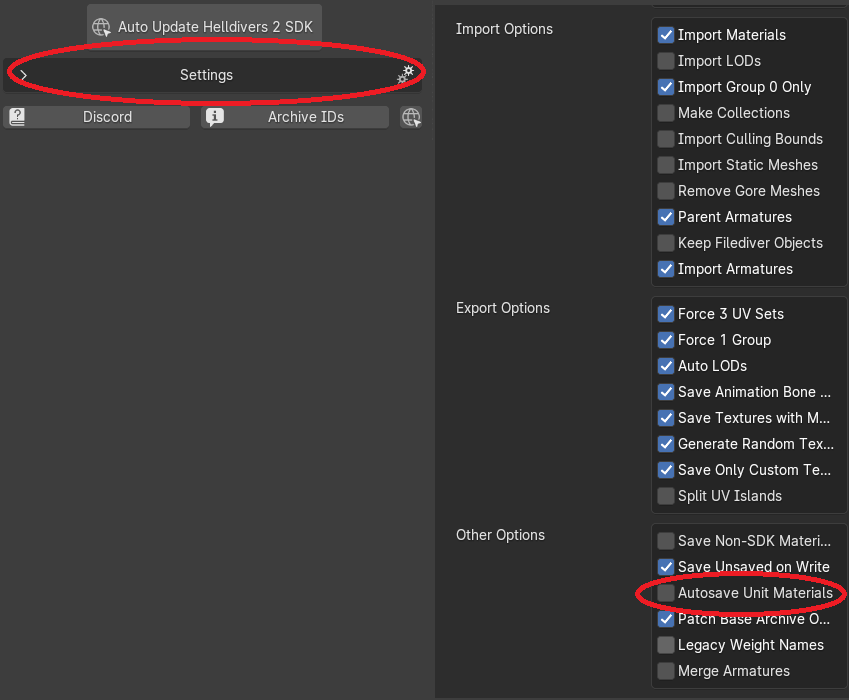Expand the Settings panel chevron
Viewport: 849px width, 700px height.
coord(23,75)
